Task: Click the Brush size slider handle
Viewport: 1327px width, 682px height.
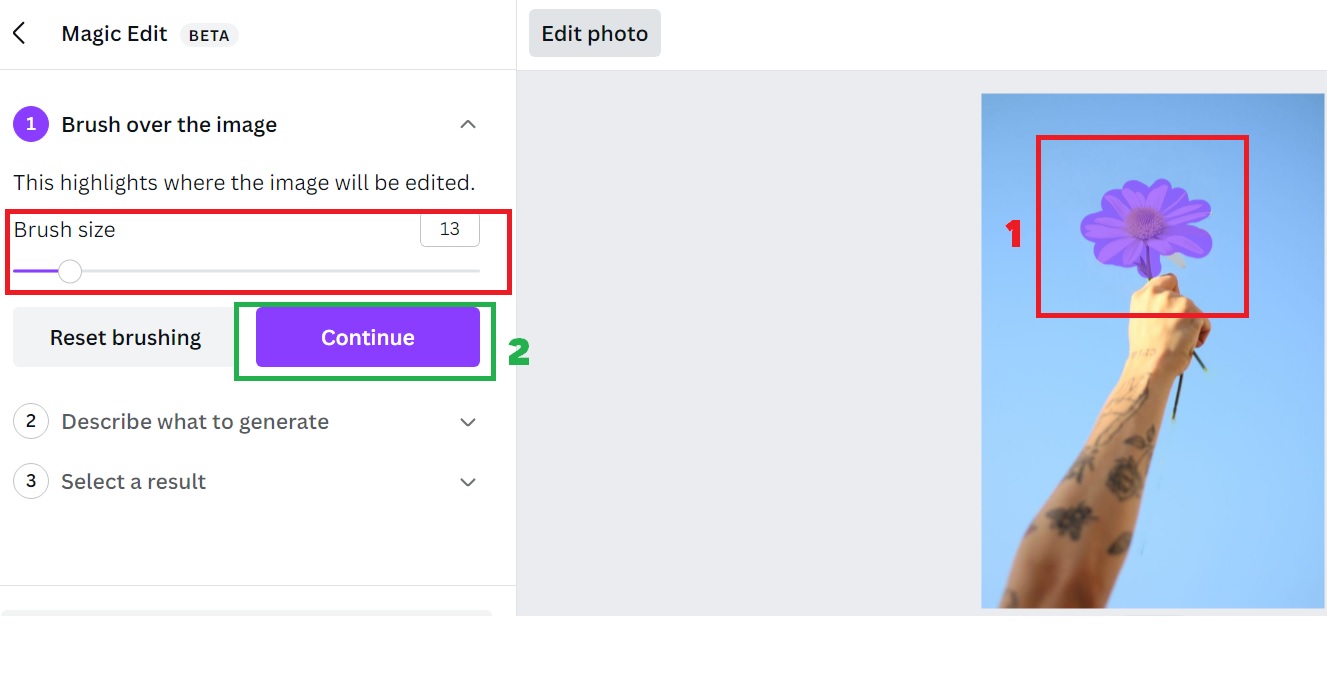Action: click(70, 271)
